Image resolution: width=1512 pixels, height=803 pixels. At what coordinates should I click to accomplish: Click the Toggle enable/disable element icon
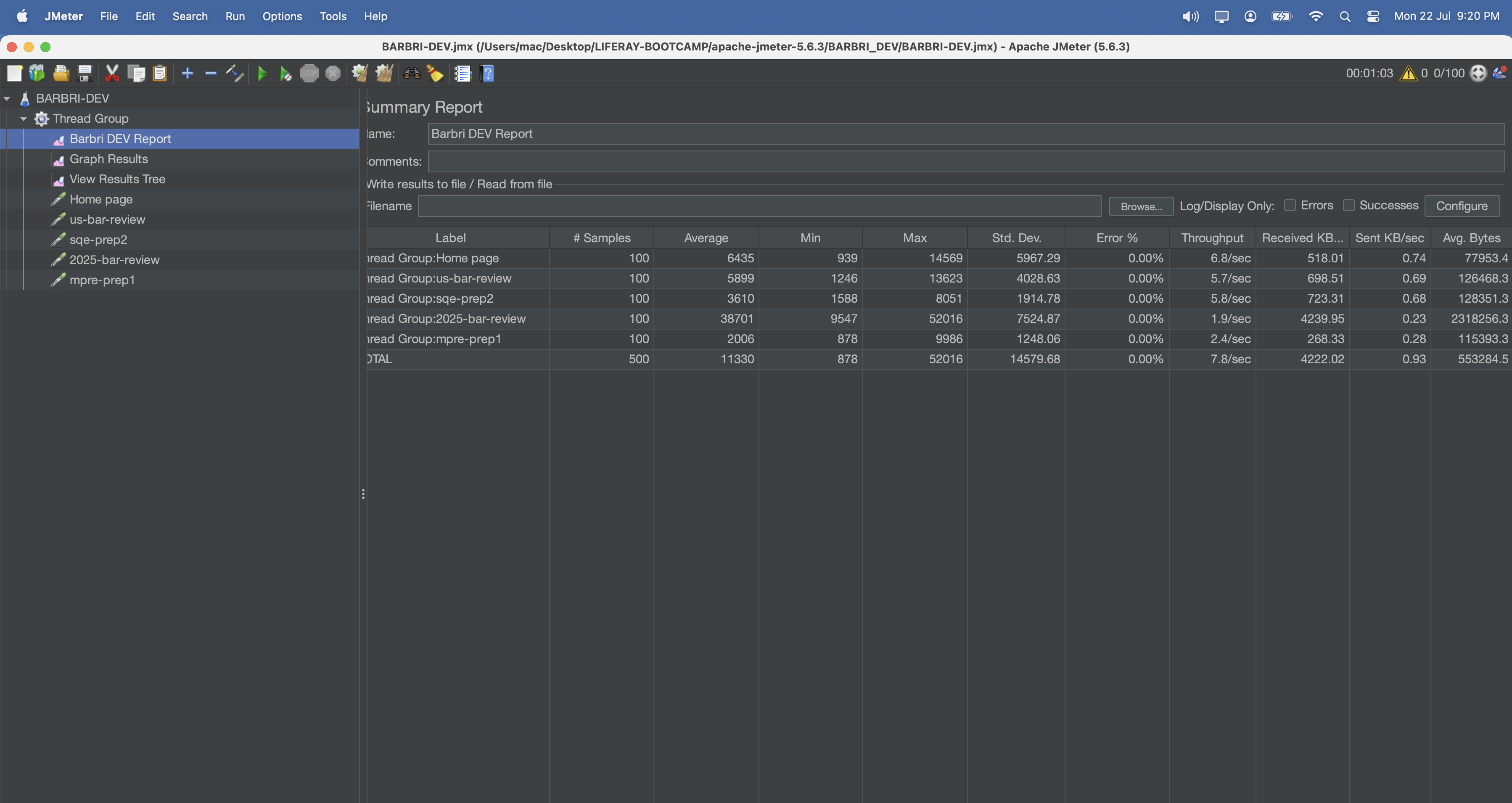pyautogui.click(x=234, y=74)
